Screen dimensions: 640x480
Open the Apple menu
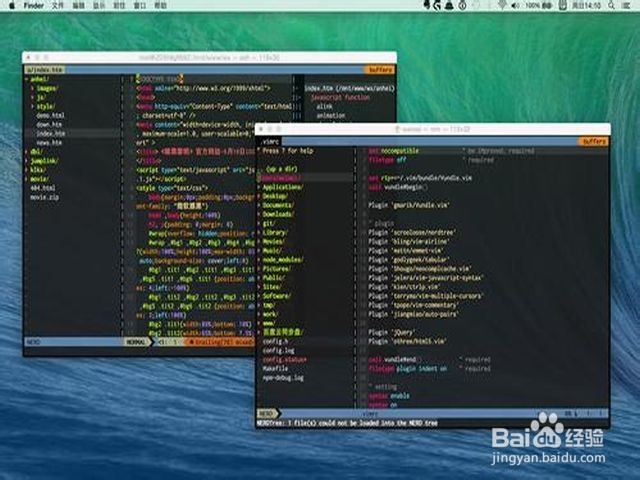click(x=11, y=5)
